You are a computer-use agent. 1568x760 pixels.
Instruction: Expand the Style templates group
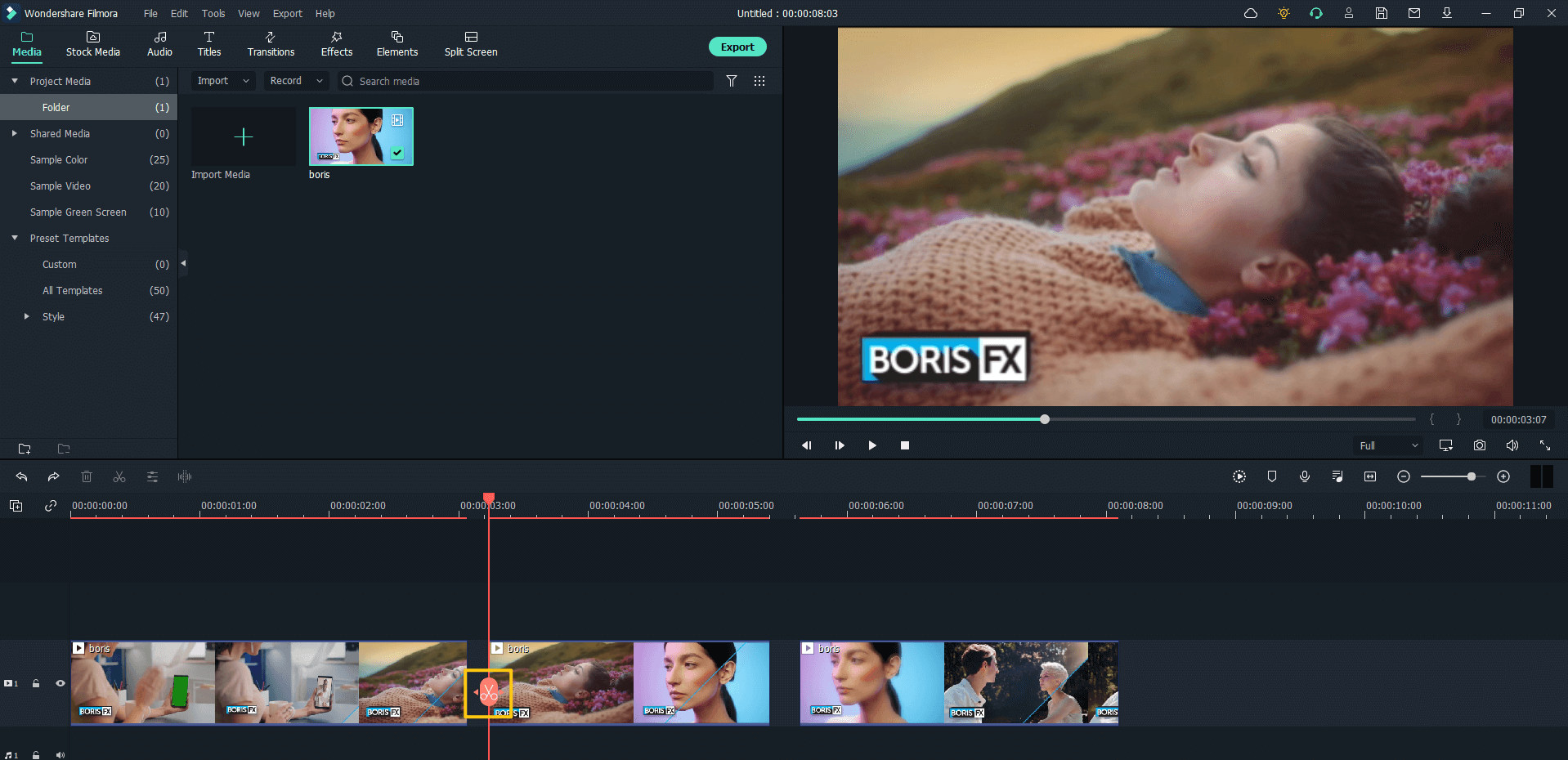(27, 316)
